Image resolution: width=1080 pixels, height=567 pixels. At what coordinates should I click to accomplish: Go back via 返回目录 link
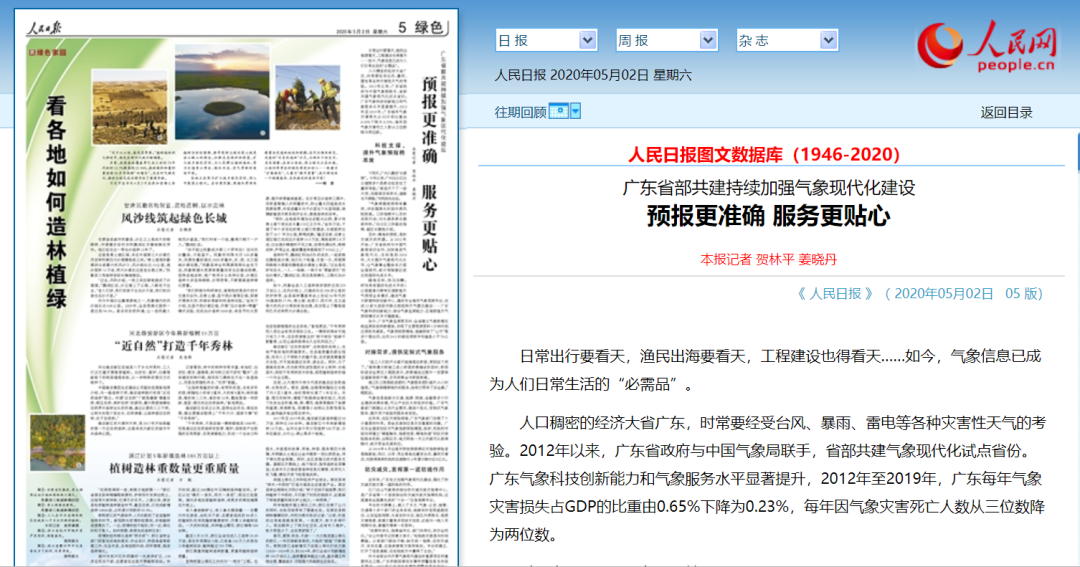coord(1006,112)
